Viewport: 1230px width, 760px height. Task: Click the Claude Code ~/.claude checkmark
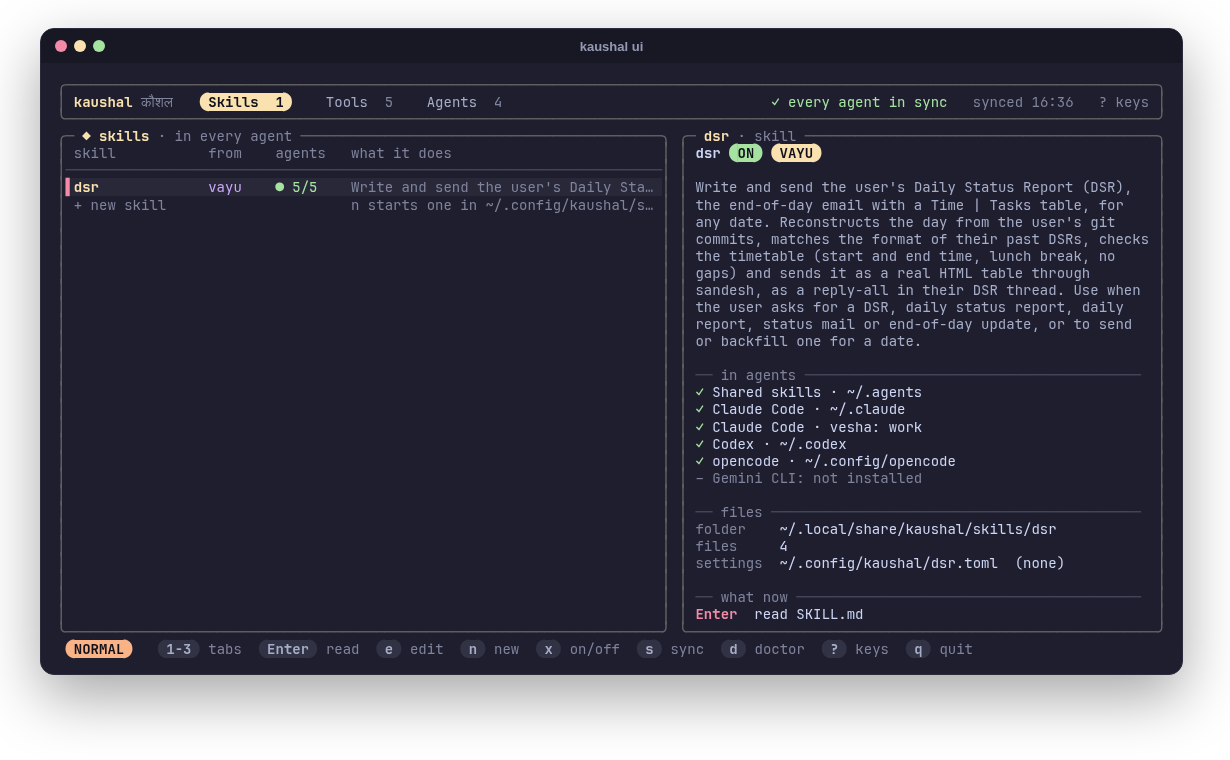pos(700,409)
